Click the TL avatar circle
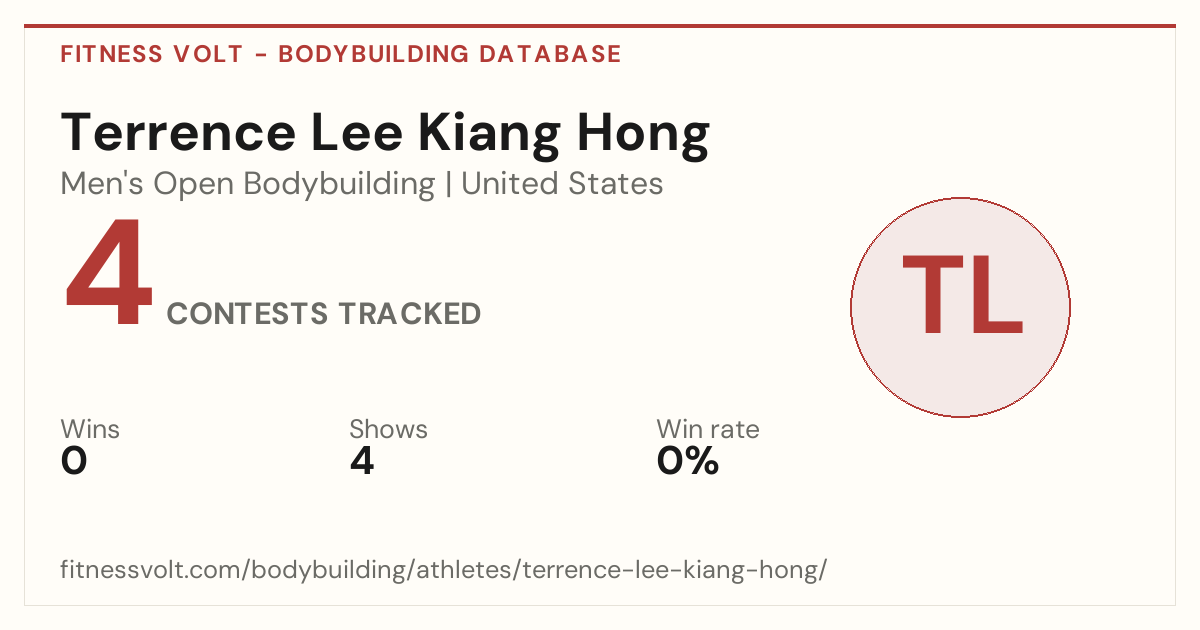Screen dimensions: 1200x630 [960, 307]
